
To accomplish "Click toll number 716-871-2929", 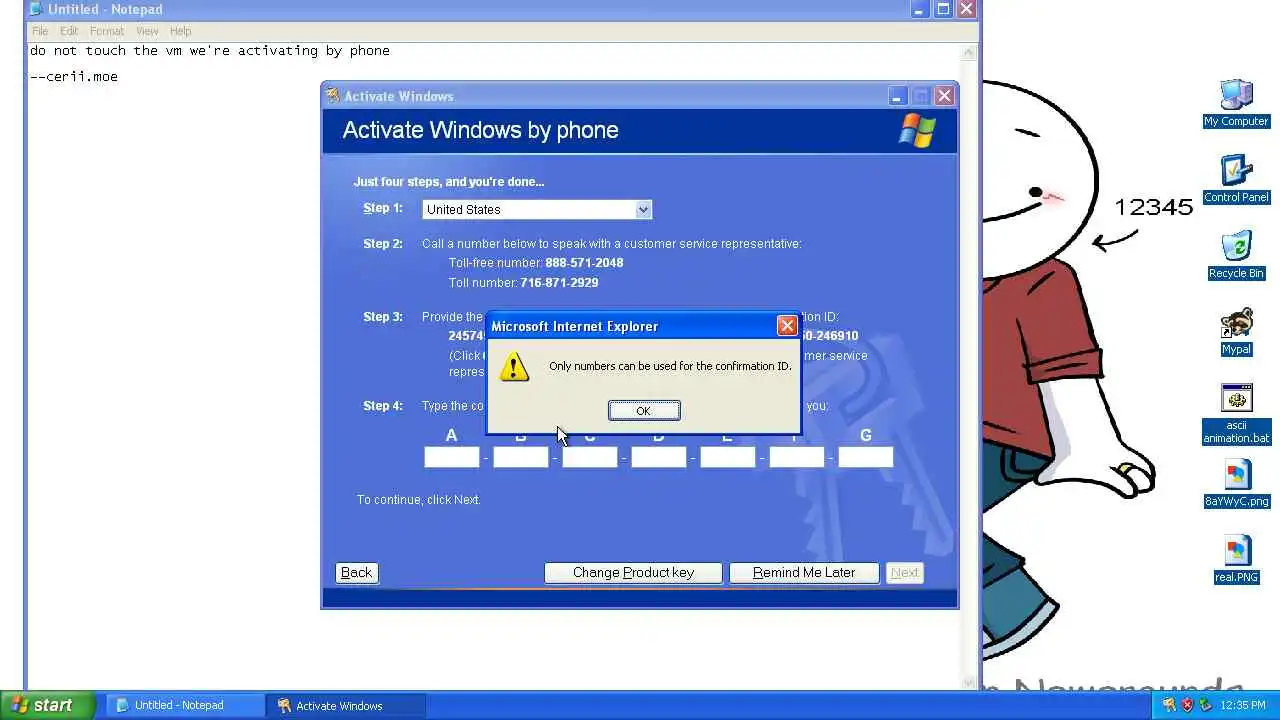I will pyautogui.click(x=559, y=283).
